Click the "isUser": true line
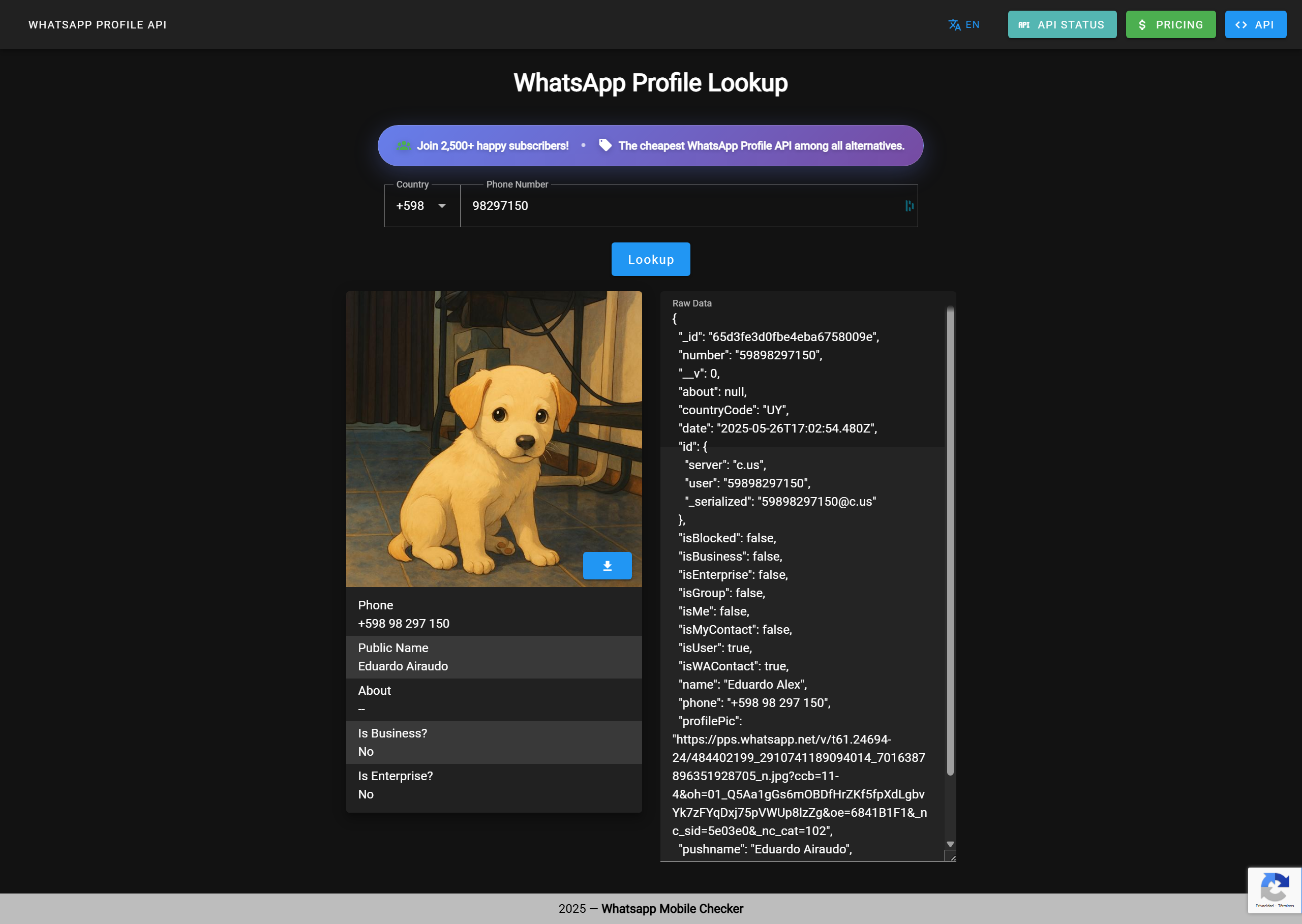This screenshot has width=1302, height=924. click(715, 648)
